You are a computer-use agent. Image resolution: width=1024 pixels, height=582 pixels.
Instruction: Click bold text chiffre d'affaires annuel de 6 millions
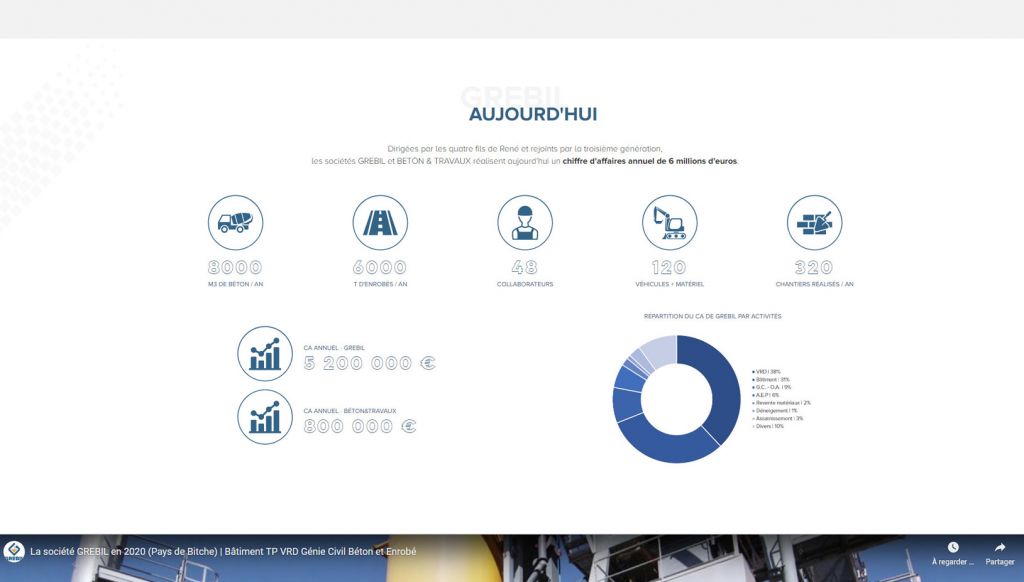[x=650, y=161]
